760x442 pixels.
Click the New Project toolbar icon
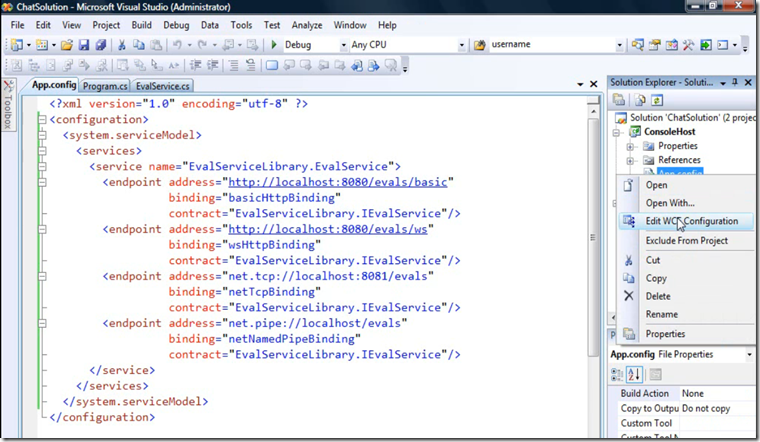pos(16,45)
